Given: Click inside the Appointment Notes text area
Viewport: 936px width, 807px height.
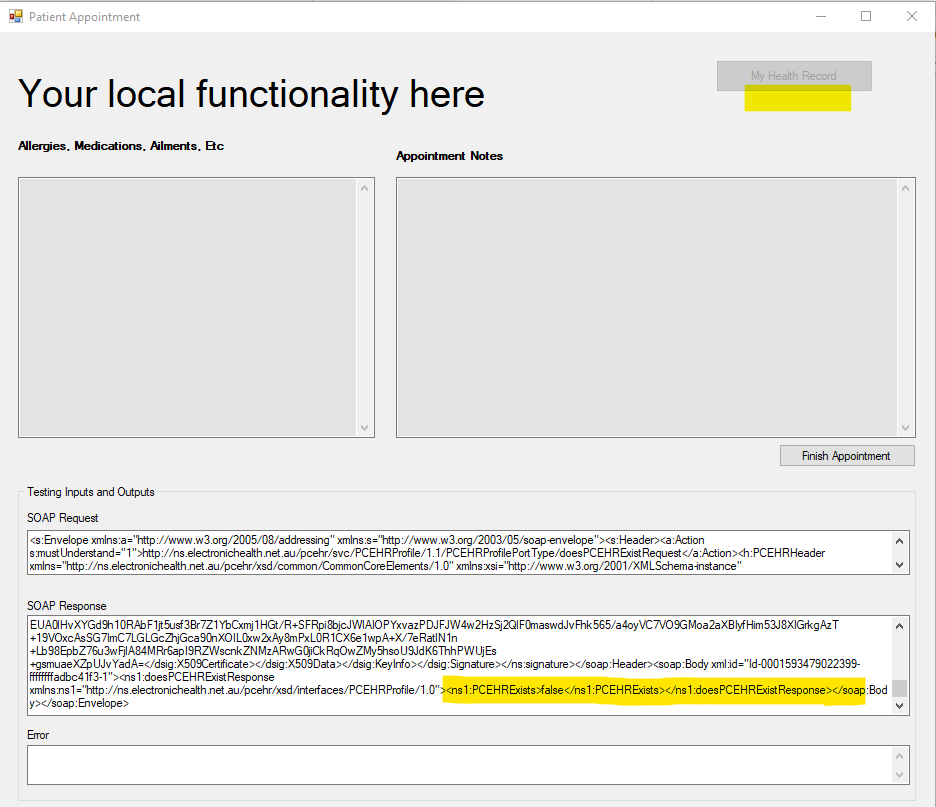Looking at the screenshot, I should click(646, 307).
